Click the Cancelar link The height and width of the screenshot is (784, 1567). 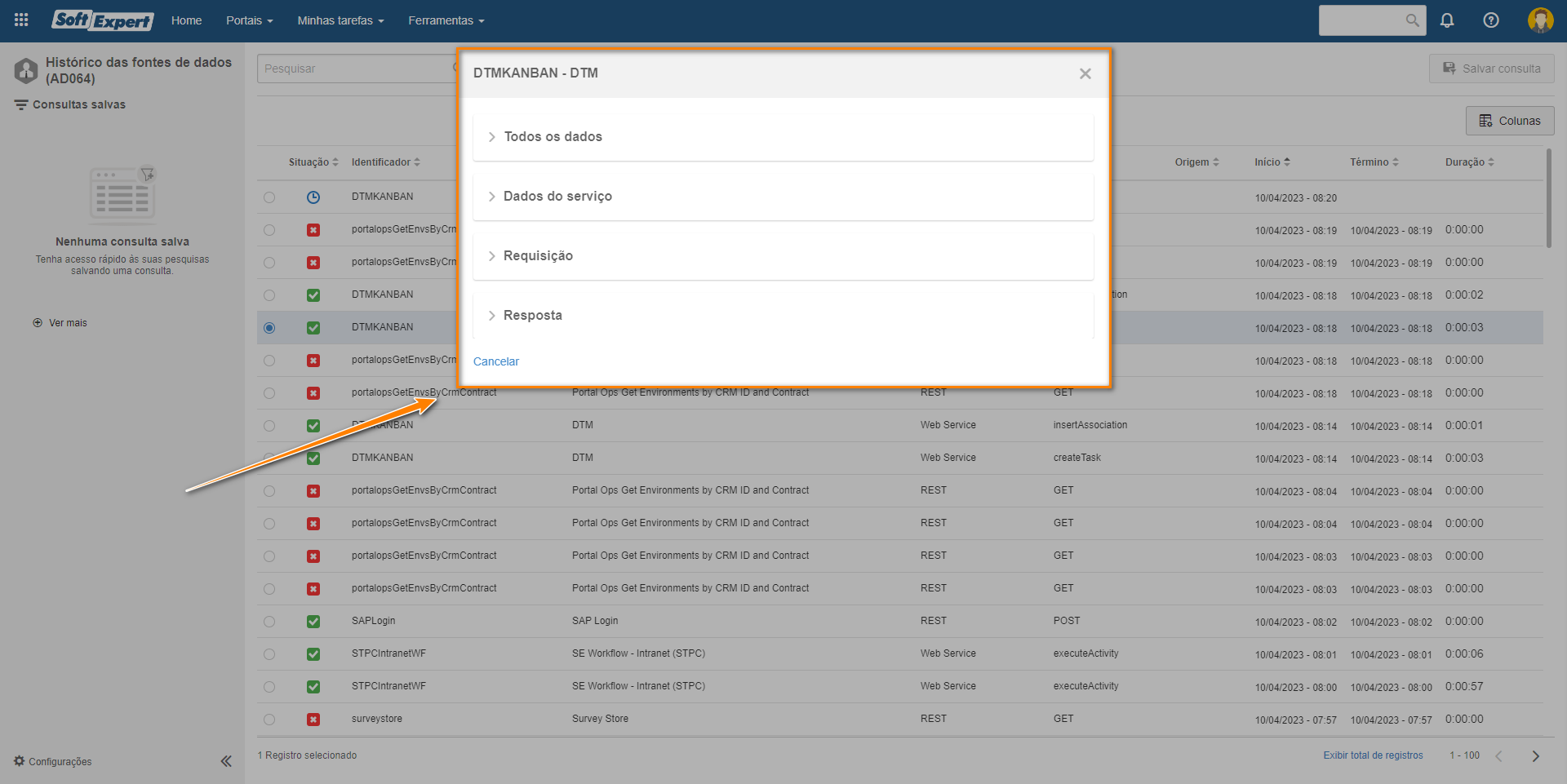(495, 361)
